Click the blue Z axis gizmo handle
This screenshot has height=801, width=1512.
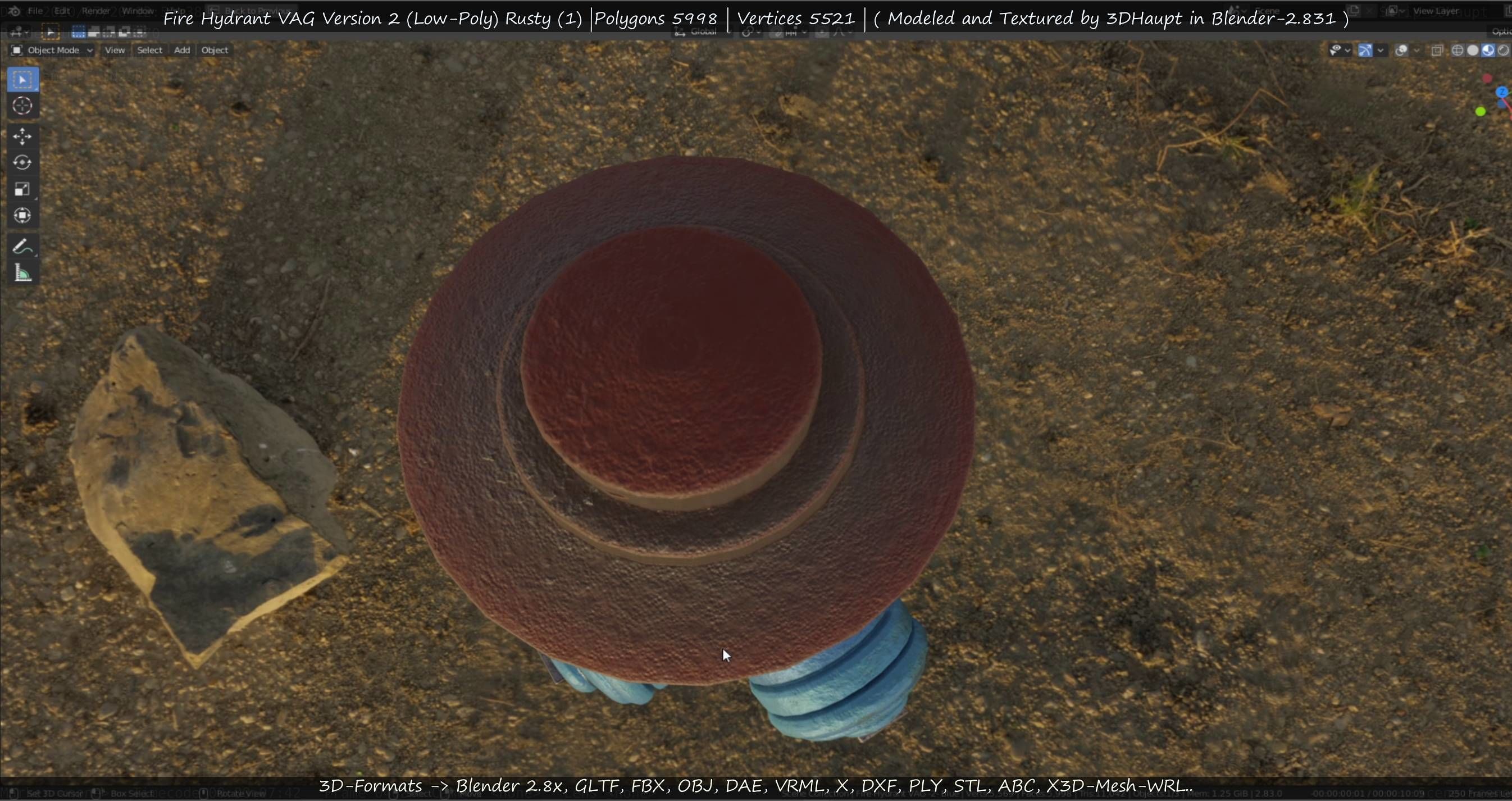coord(1502,92)
